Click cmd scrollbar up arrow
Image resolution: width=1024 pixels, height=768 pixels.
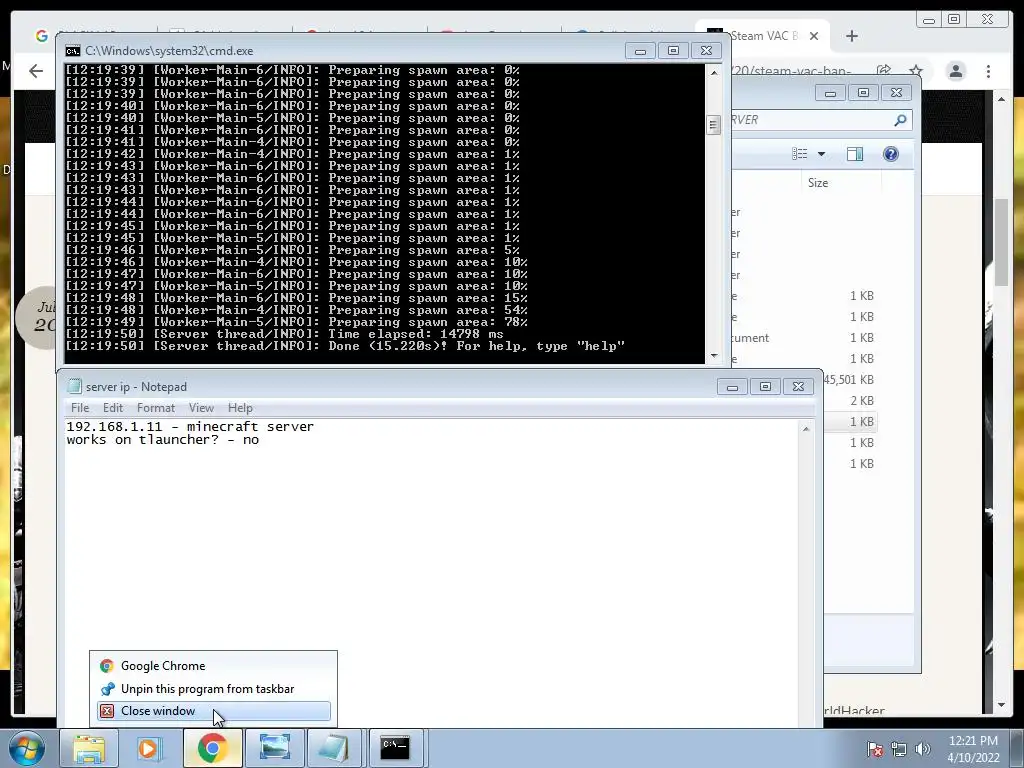[x=714, y=72]
